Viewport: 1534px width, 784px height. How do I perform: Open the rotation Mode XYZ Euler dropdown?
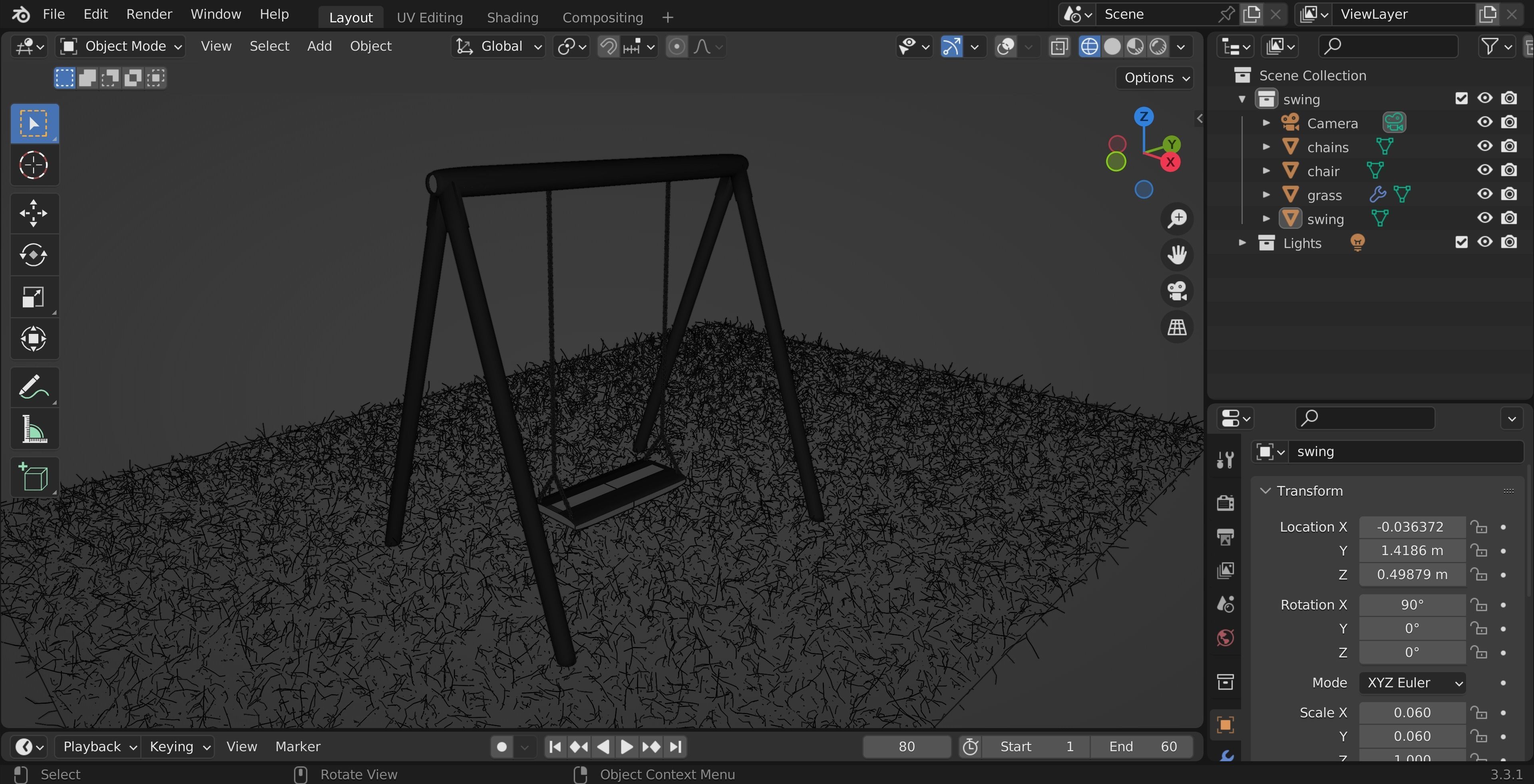[1412, 683]
